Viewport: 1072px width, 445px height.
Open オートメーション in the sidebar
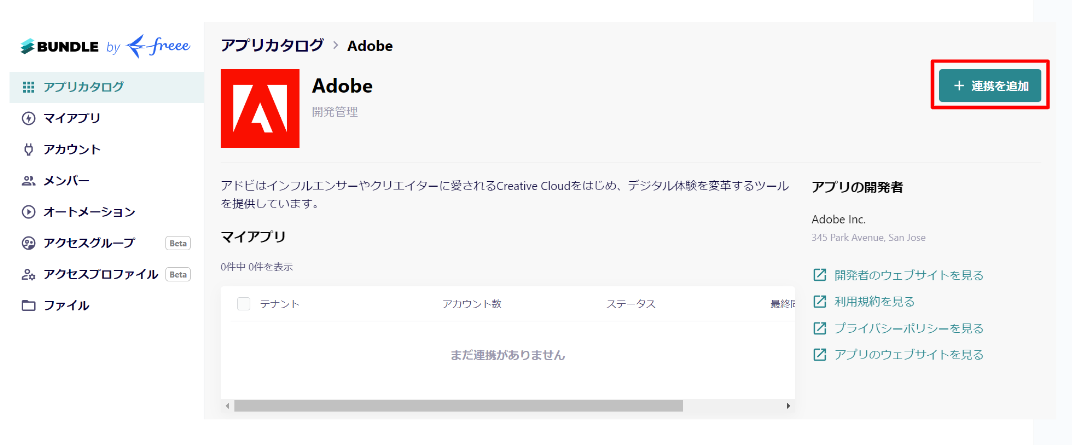point(107,212)
